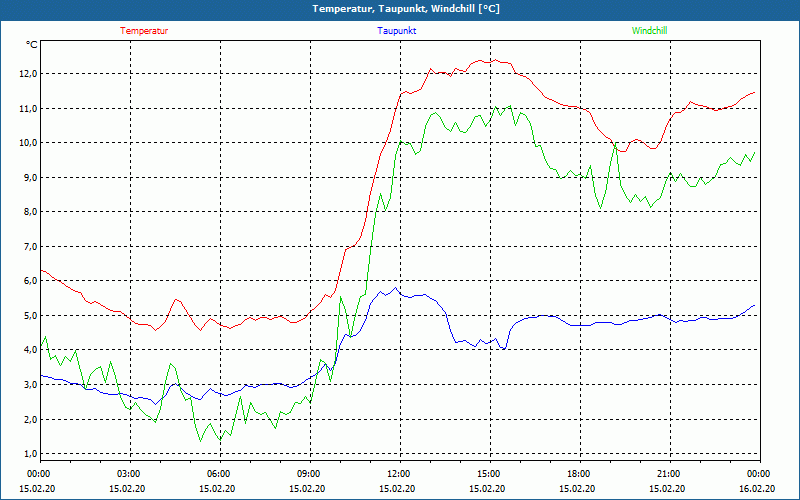
Task: Click the 15.02.20 date under 09:00
Action: pos(307,488)
